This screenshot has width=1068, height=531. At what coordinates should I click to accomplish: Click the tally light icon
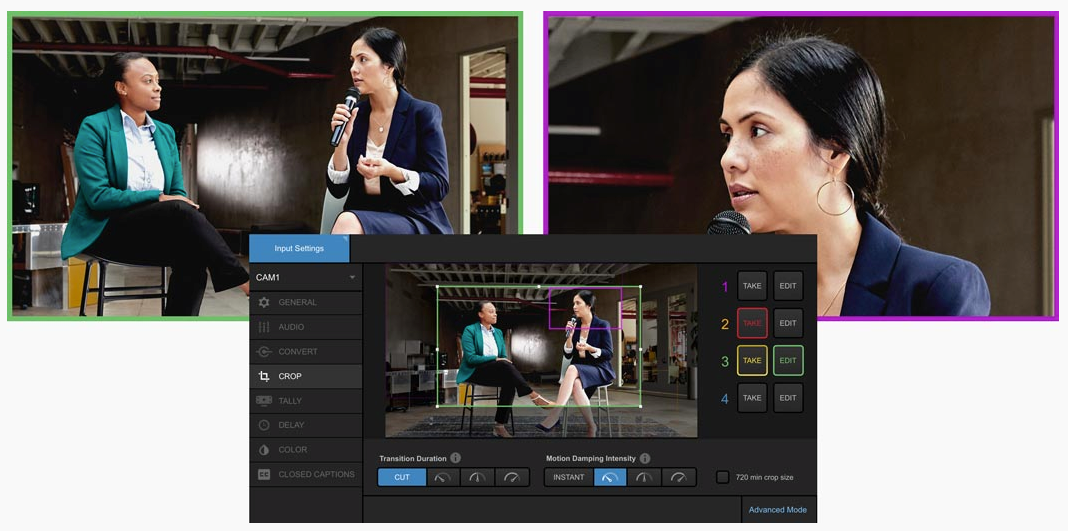[x=264, y=400]
